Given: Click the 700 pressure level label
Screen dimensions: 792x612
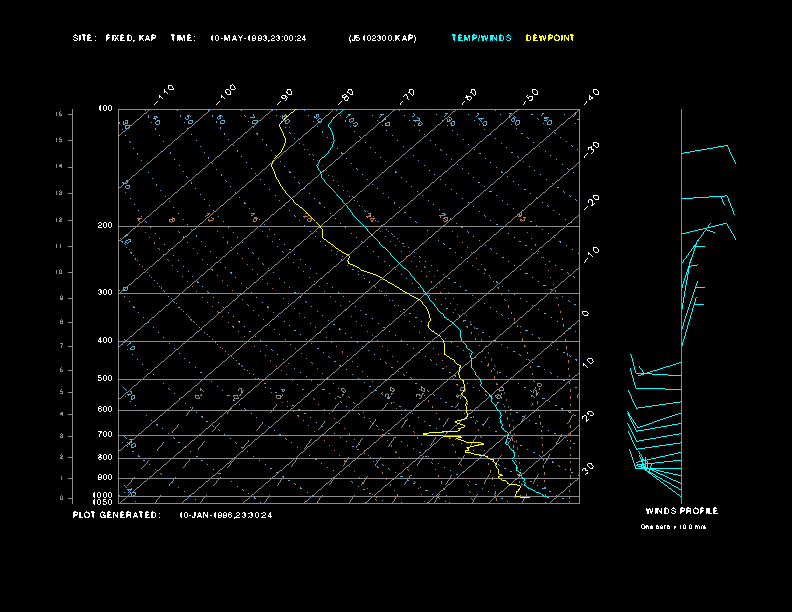Looking at the screenshot, I should point(105,435).
